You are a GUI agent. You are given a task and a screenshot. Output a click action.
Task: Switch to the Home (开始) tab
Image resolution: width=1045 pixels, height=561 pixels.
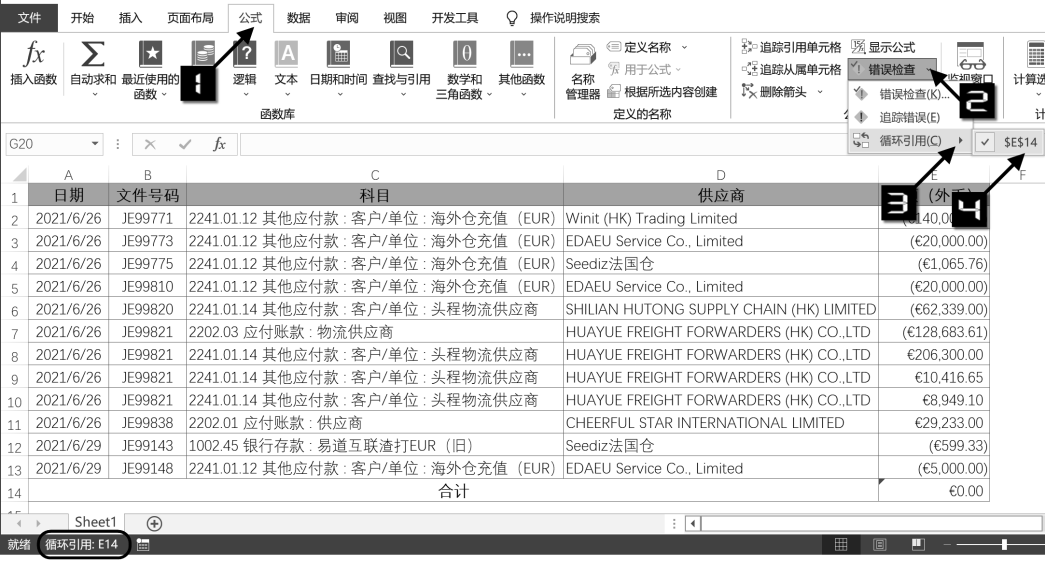(83, 18)
